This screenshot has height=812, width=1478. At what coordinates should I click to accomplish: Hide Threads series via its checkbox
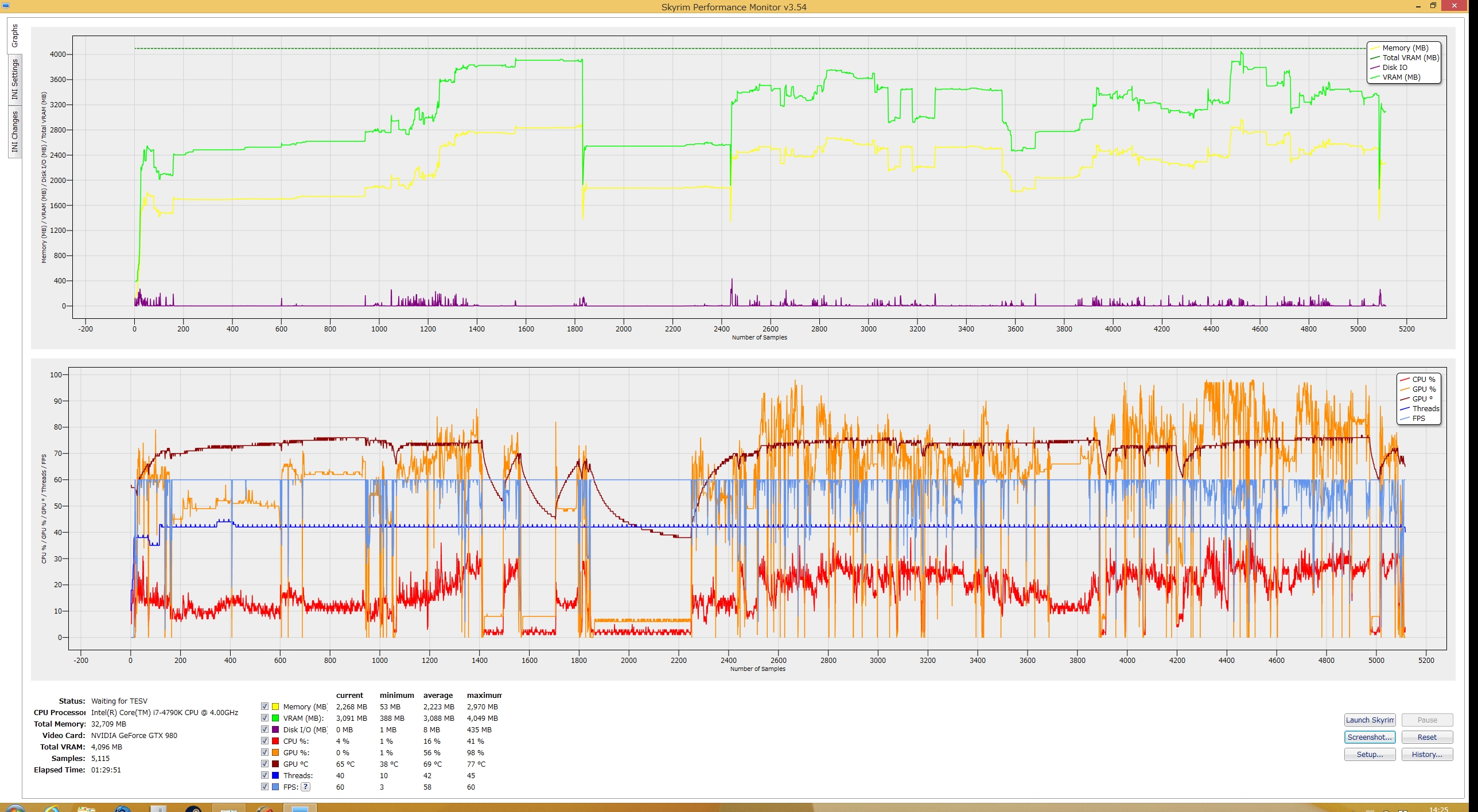265,775
